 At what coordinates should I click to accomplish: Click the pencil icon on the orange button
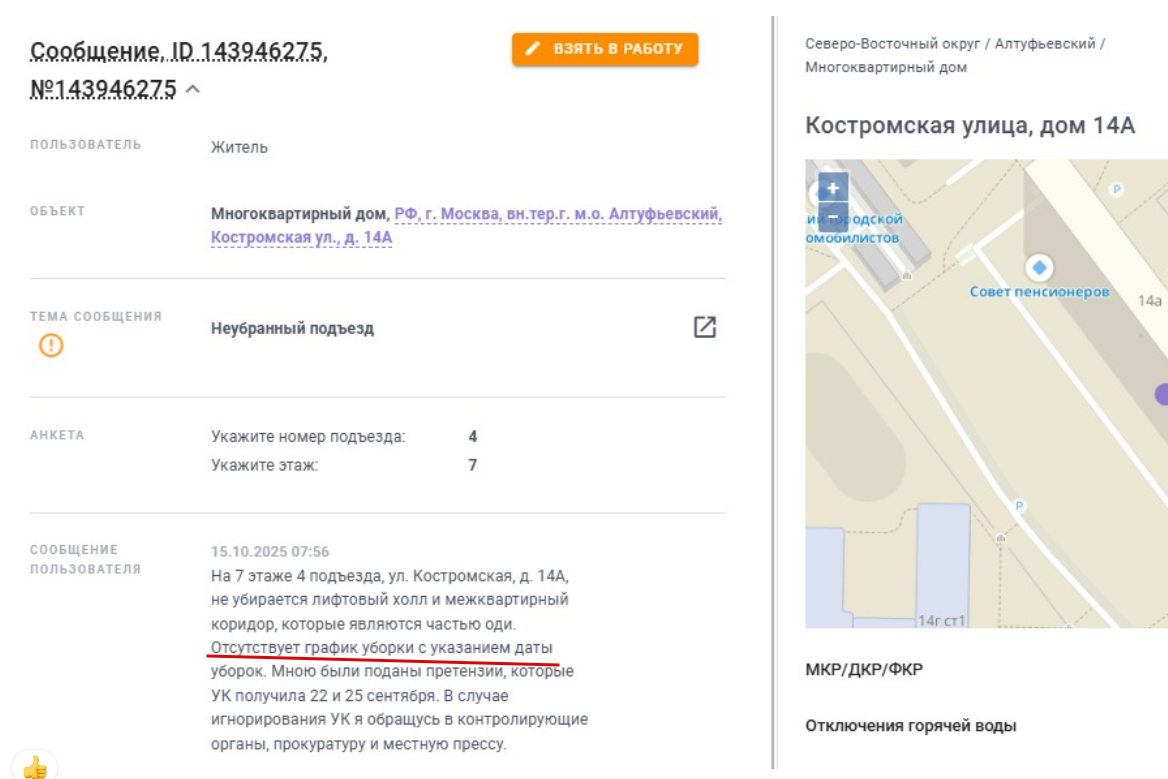pos(534,49)
